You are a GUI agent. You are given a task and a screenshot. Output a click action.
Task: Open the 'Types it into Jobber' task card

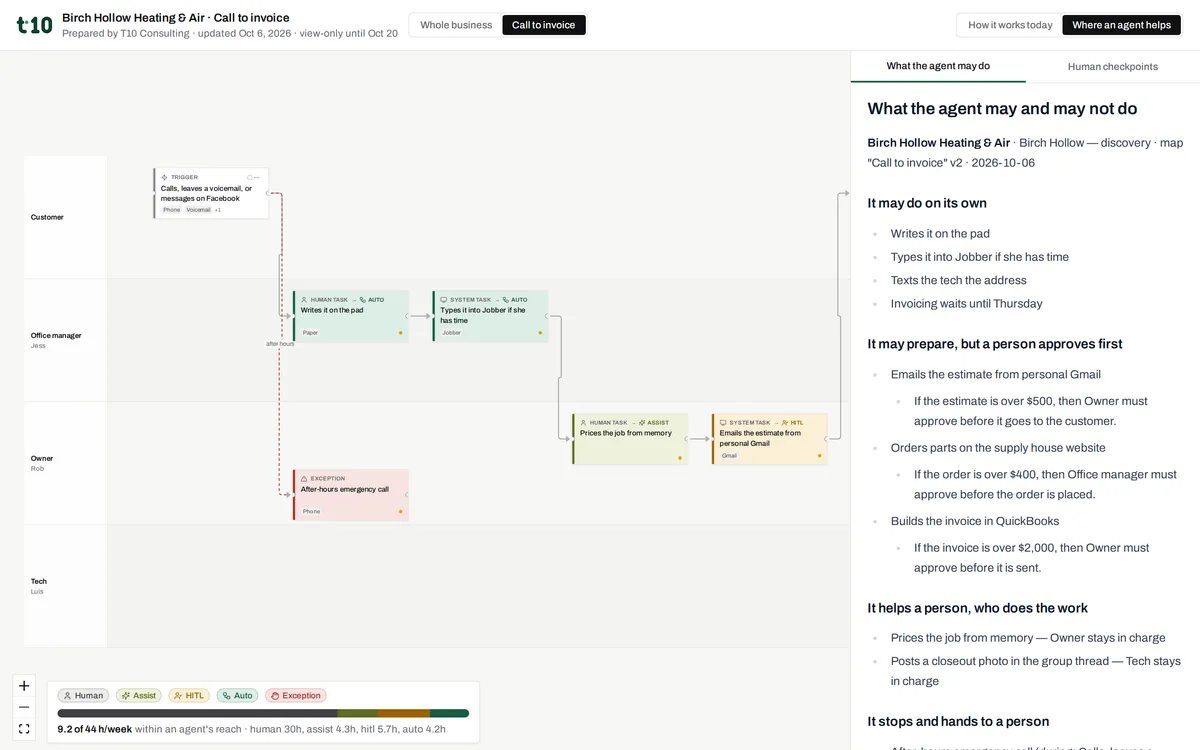pos(490,316)
